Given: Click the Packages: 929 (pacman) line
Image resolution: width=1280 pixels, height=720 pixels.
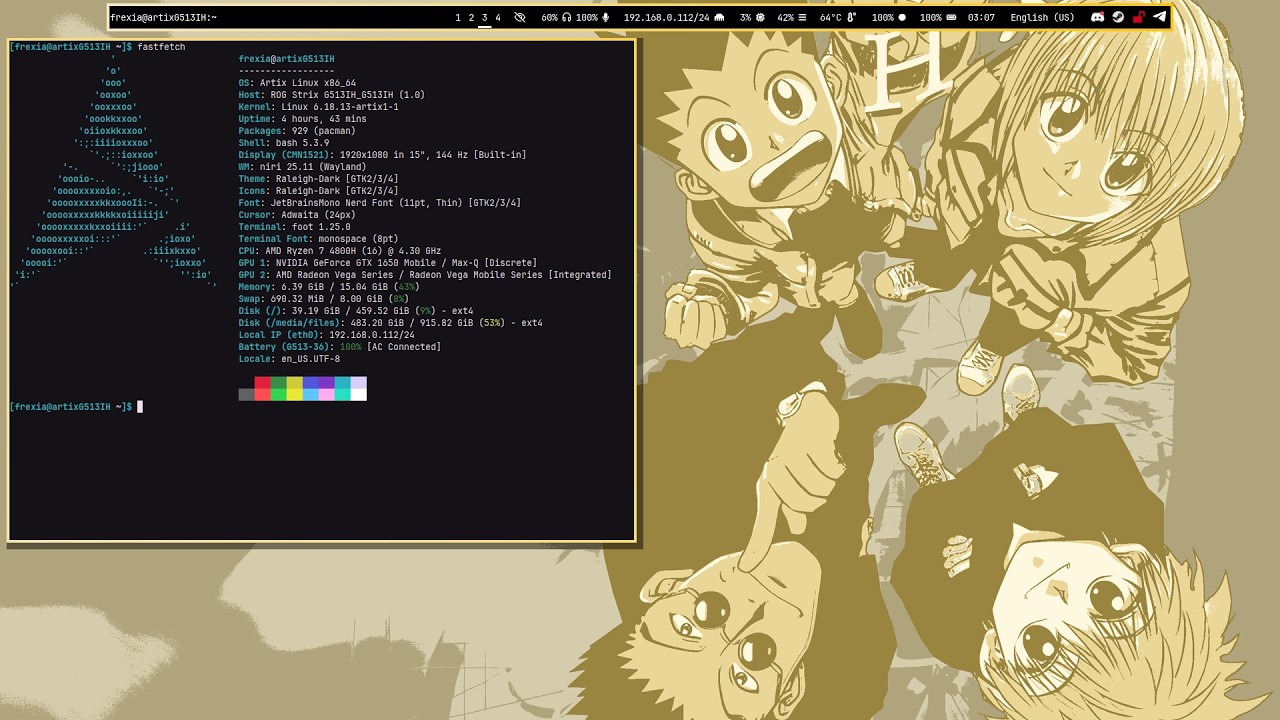Looking at the screenshot, I should click(297, 131).
